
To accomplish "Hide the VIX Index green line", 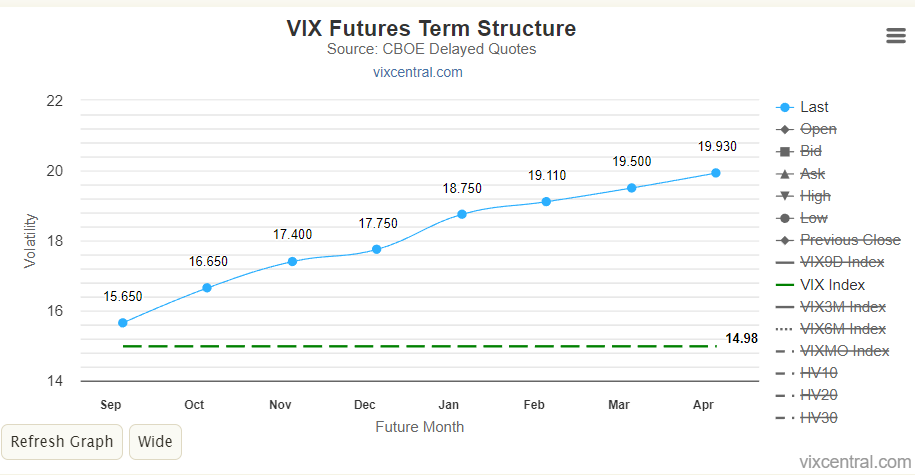I will (x=820, y=285).
